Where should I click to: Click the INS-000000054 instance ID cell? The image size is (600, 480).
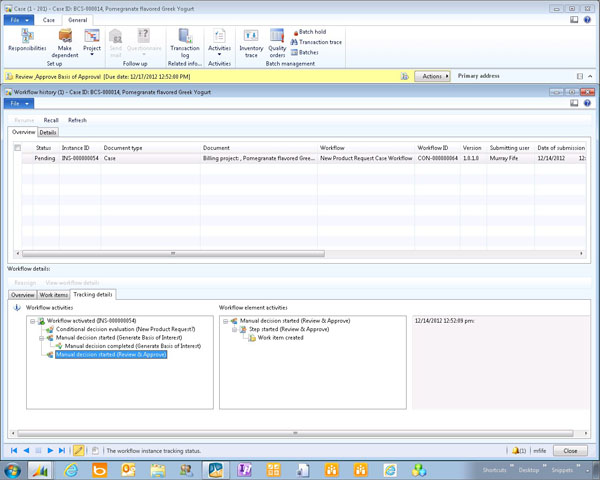click(80, 158)
